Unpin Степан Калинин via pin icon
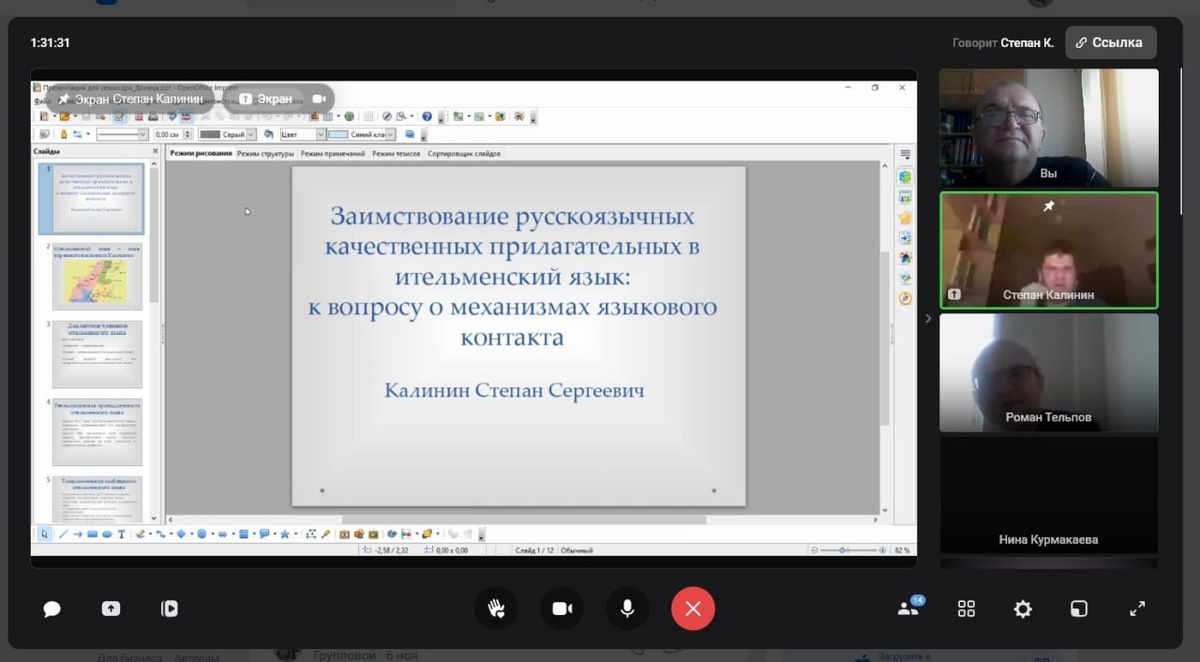This screenshot has width=1200, height=662. click(1049, 206)
